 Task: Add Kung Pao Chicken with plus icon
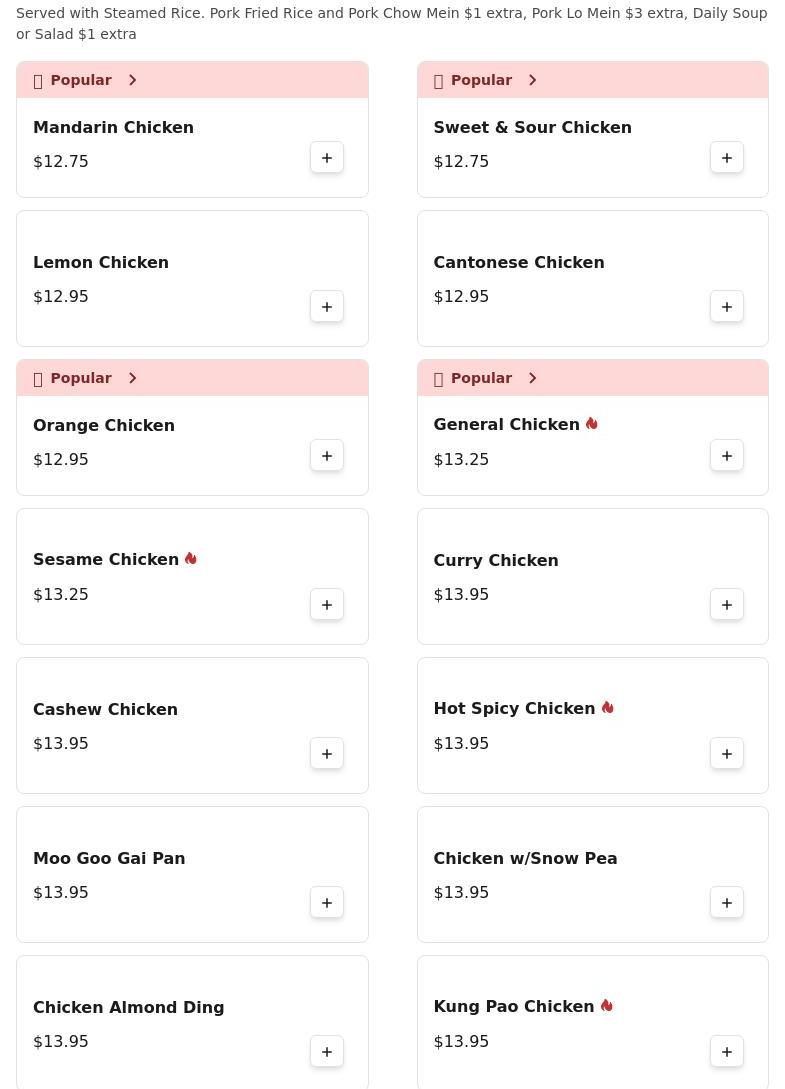727,1051
